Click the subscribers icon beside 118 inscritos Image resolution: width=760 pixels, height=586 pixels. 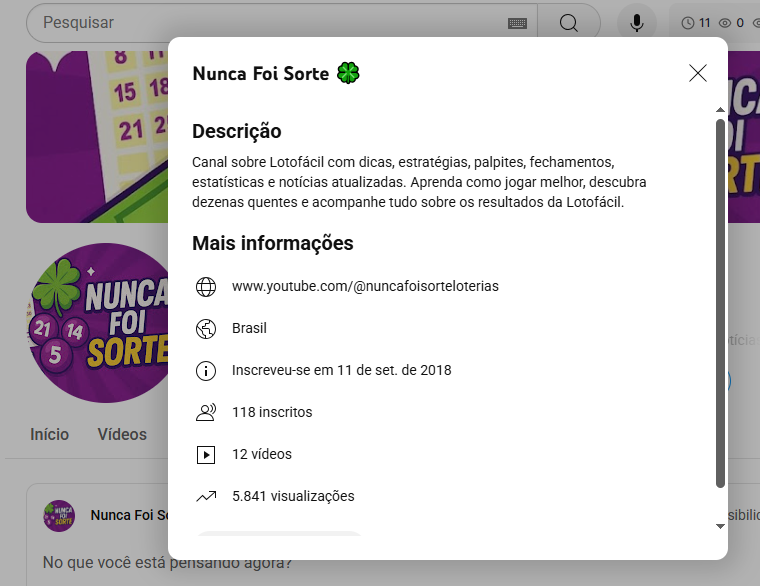(x=206, y=412)
